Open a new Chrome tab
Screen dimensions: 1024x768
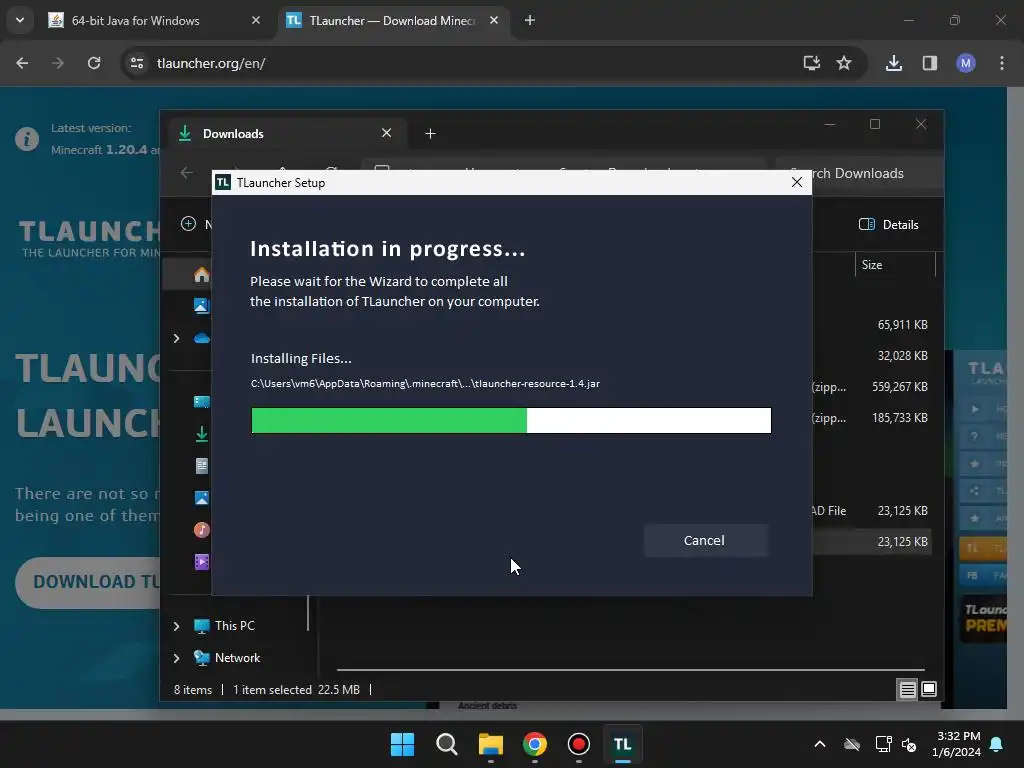(530, 21)
